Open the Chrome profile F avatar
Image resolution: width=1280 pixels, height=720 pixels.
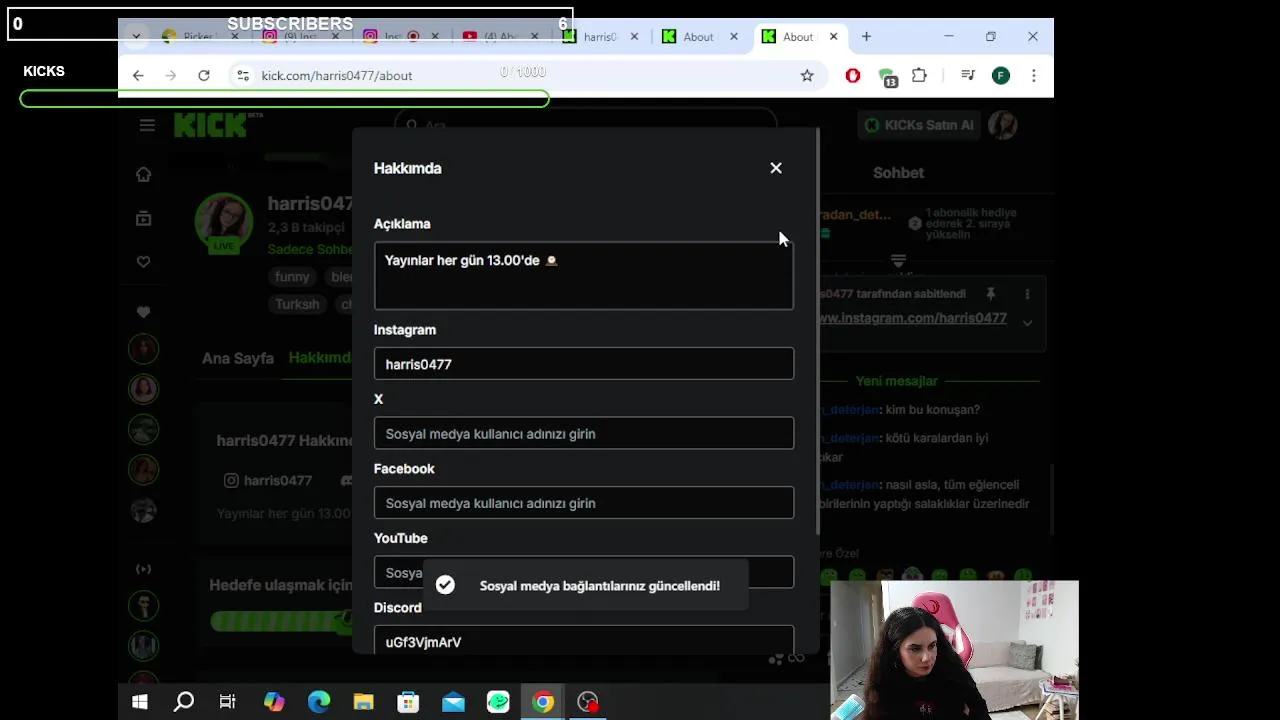pos(1001,75)
